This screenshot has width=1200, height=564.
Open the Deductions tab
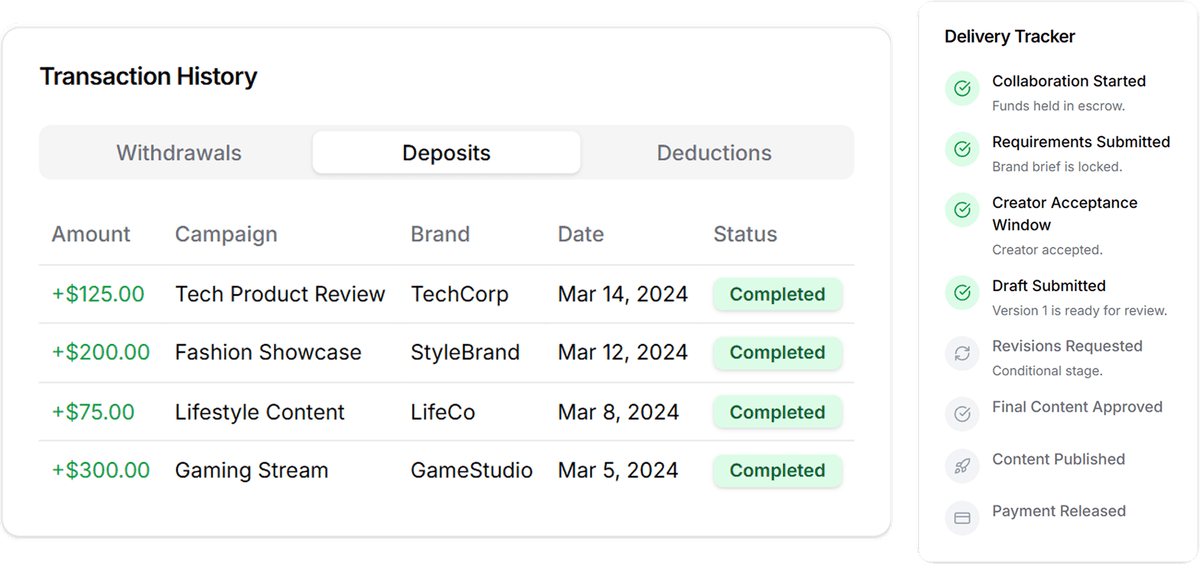(x=714, y=153)
